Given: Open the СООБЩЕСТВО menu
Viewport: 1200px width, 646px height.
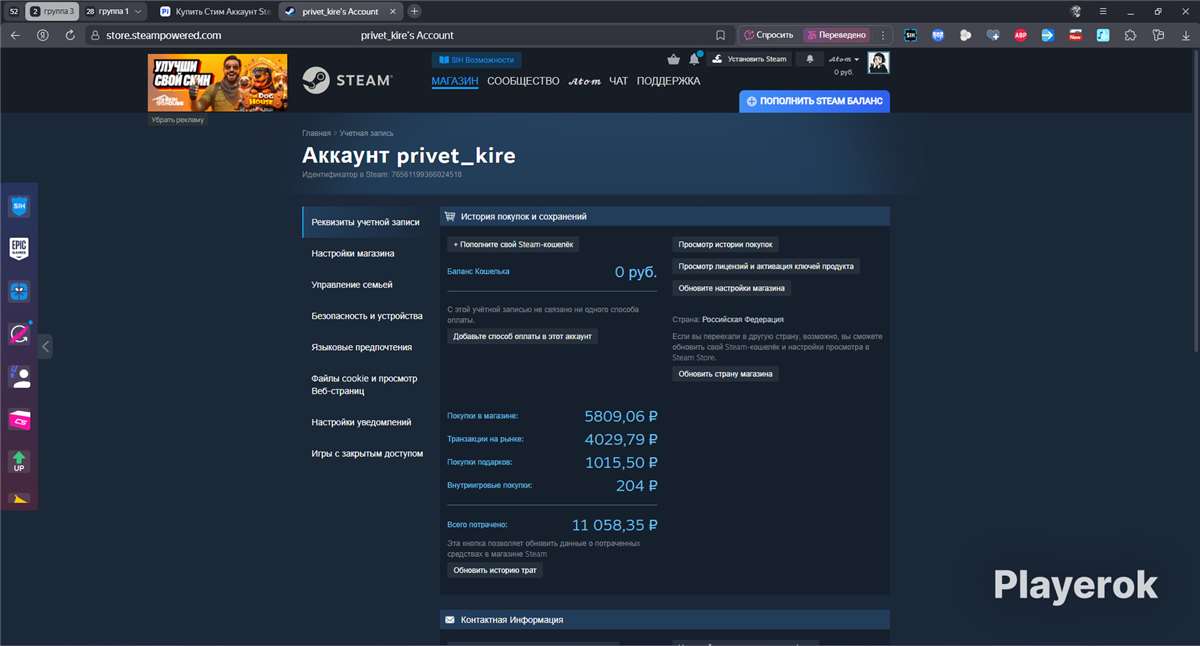Looking at the screenshot, I should point(523,81).
